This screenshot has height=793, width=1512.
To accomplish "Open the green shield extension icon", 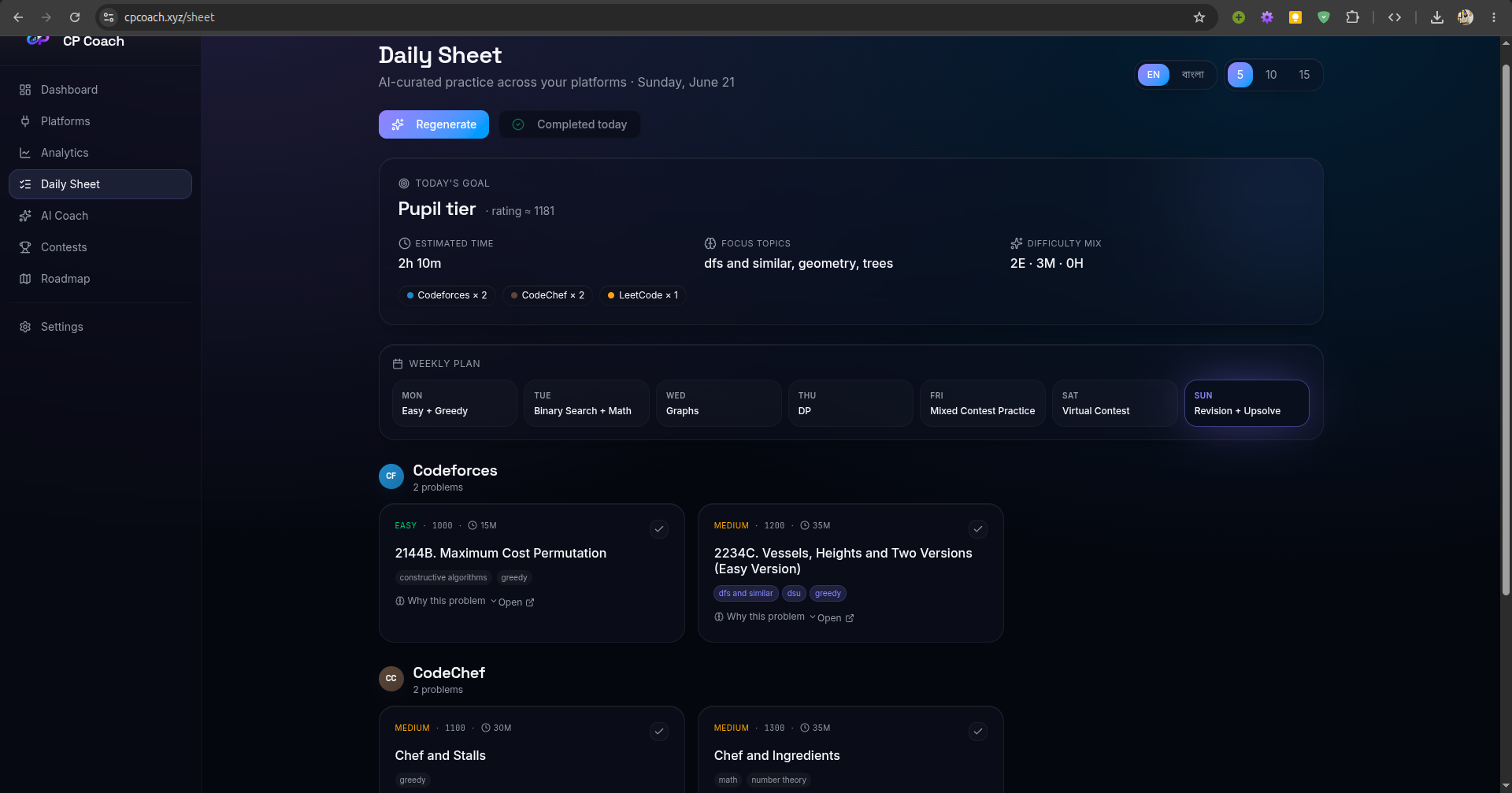I will pyautogui.click(x=1324, y=17).
